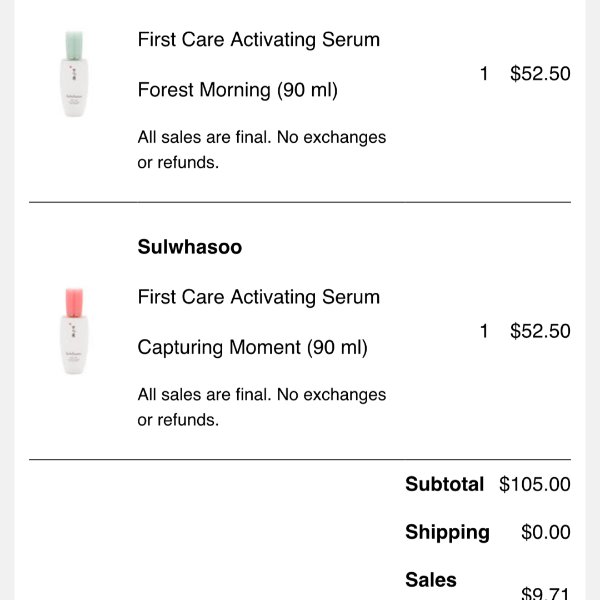Screen dimensions: 600x600
Task: Click the $0.00 shipping amount
Action: click(x=546, y=532)
